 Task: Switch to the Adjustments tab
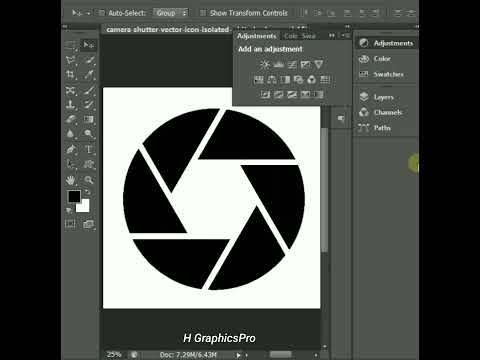257,36
